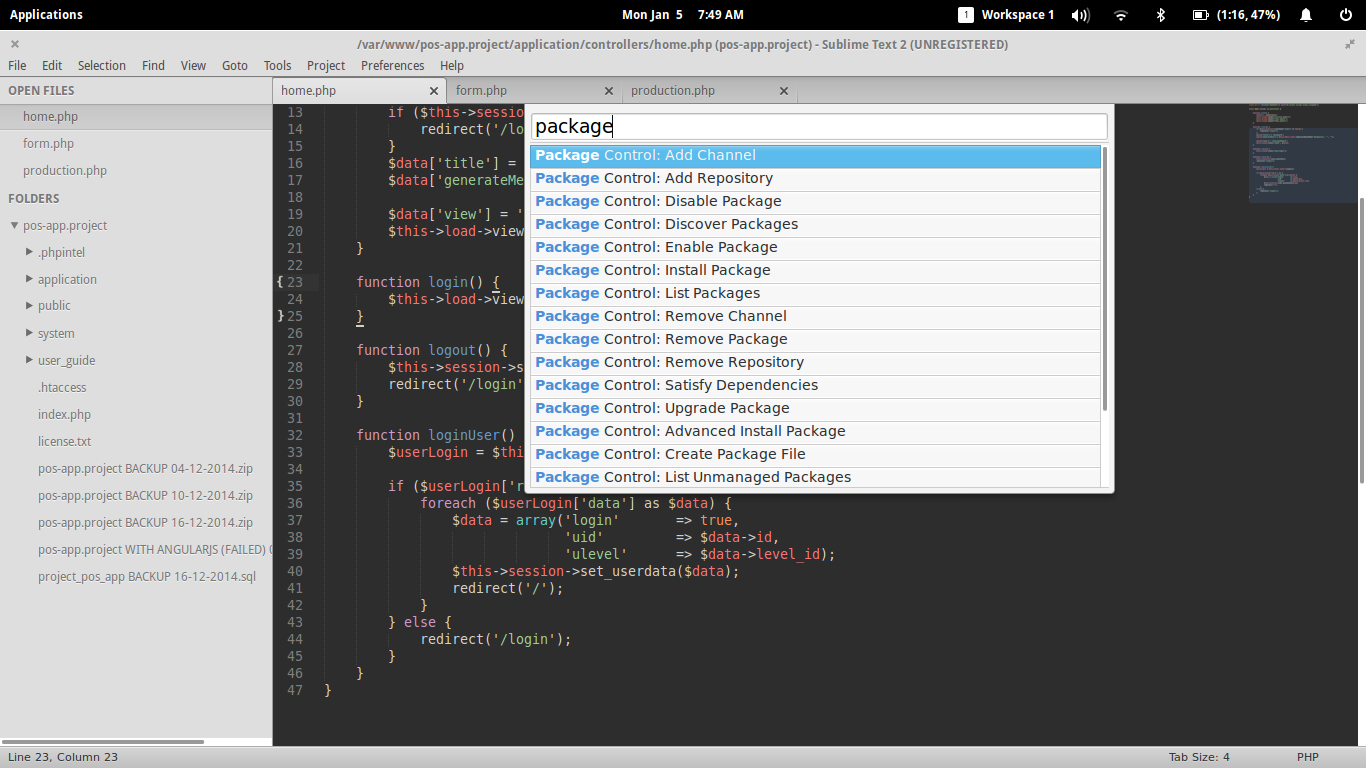Select Package Control: Create Package File

pos(815,455)
